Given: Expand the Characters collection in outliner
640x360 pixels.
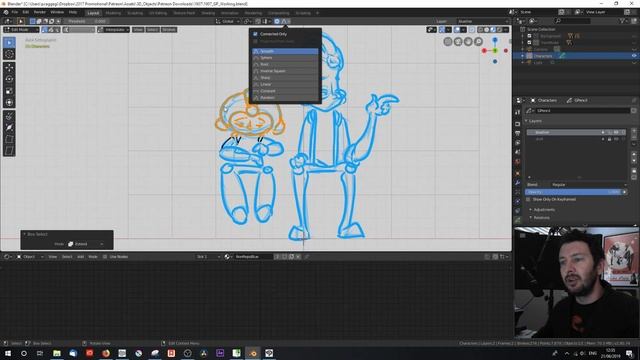Looking at the screenshot, I should tap(522, 56).
